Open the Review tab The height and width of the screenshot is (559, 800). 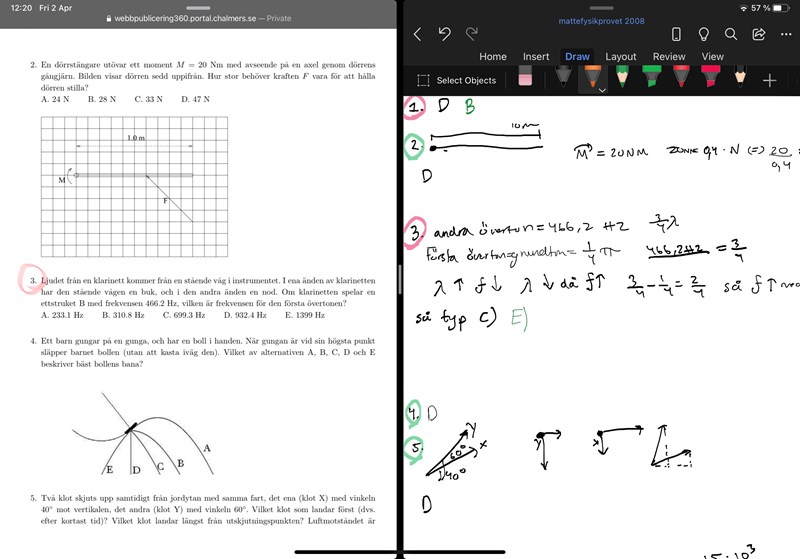(x=669, y=57)
